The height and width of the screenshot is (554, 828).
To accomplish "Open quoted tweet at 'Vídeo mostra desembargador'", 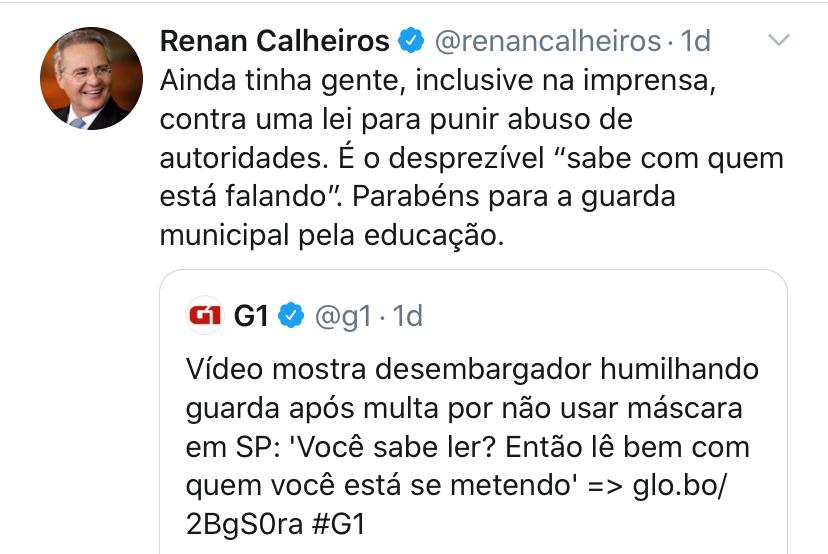I will (389, 369).
